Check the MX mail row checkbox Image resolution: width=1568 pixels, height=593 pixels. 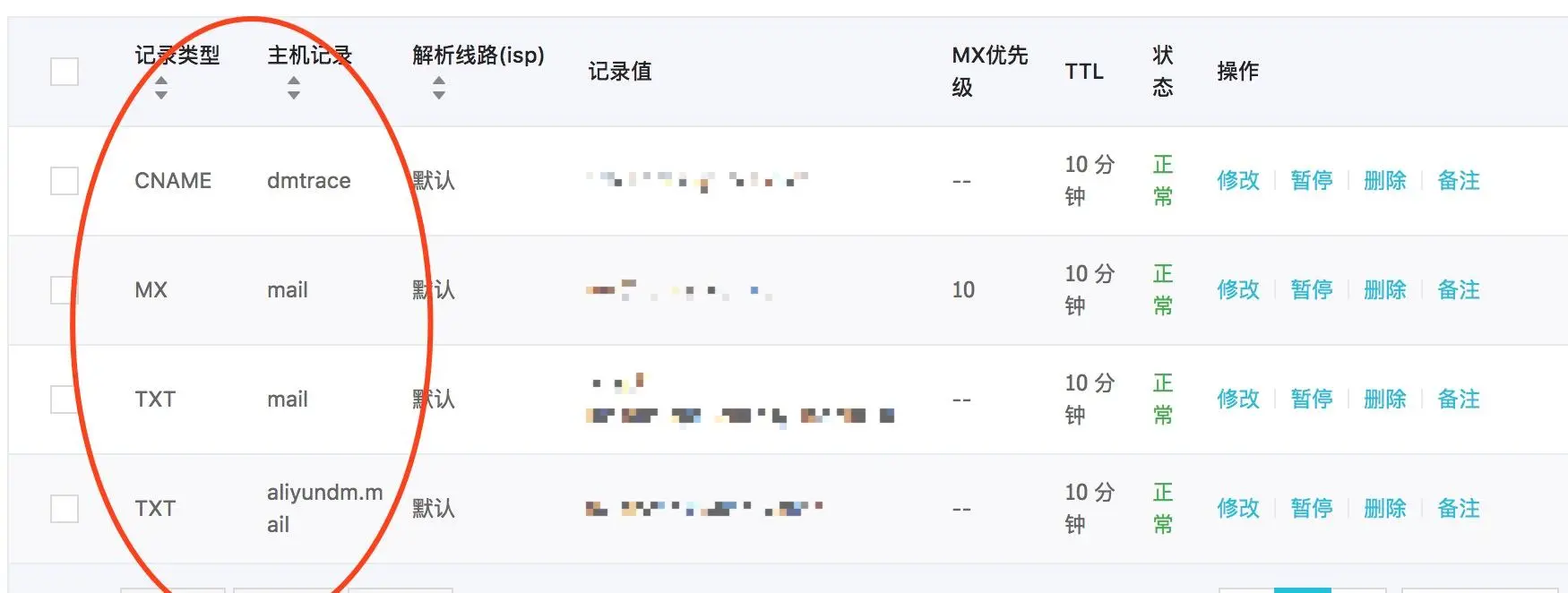coord(65,290)
